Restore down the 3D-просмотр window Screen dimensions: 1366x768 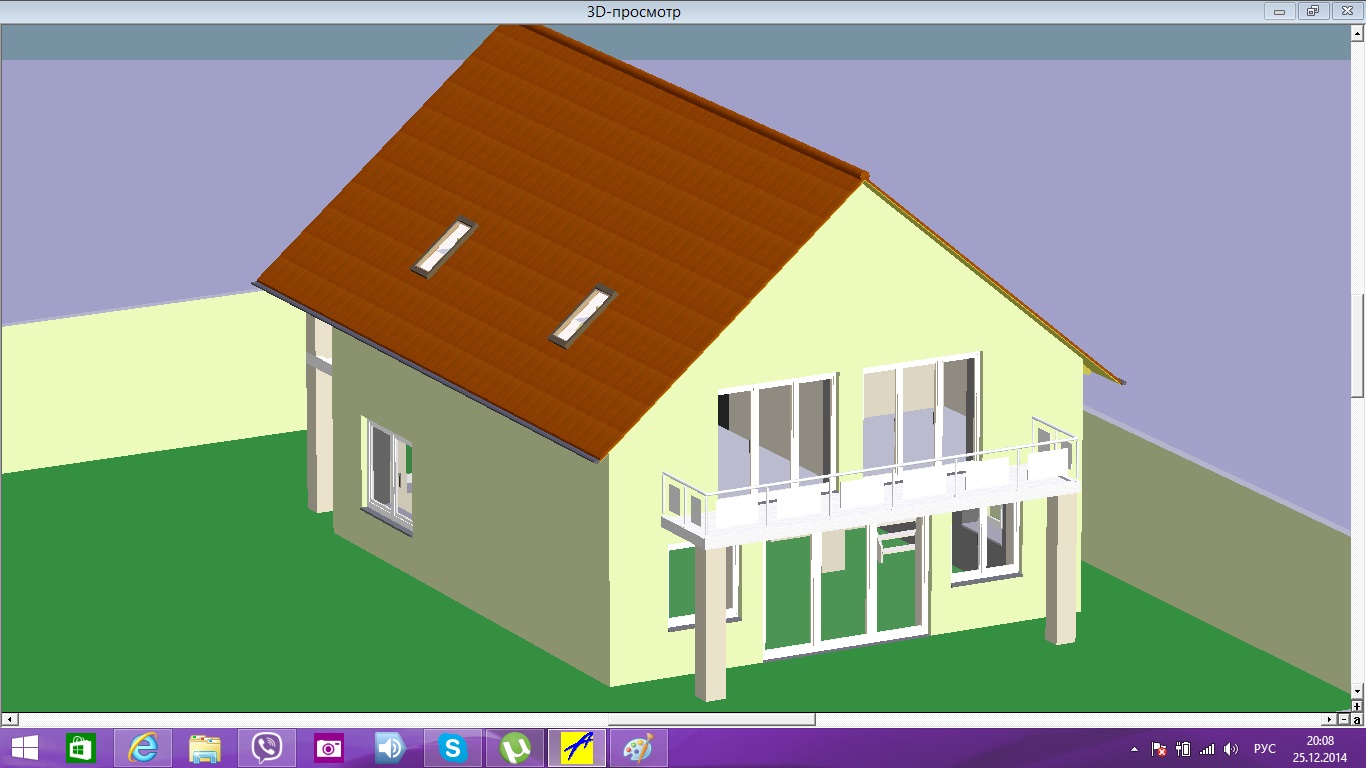[x=1312, y=11]
